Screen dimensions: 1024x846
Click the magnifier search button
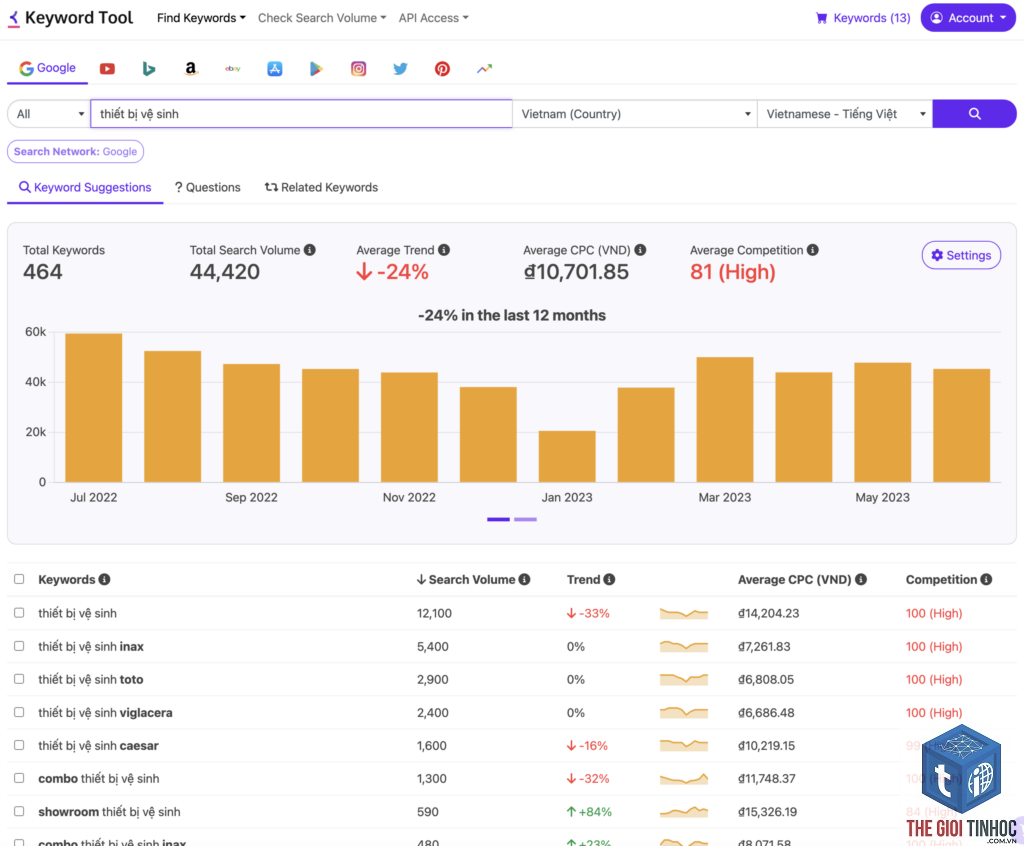point(974,114)
